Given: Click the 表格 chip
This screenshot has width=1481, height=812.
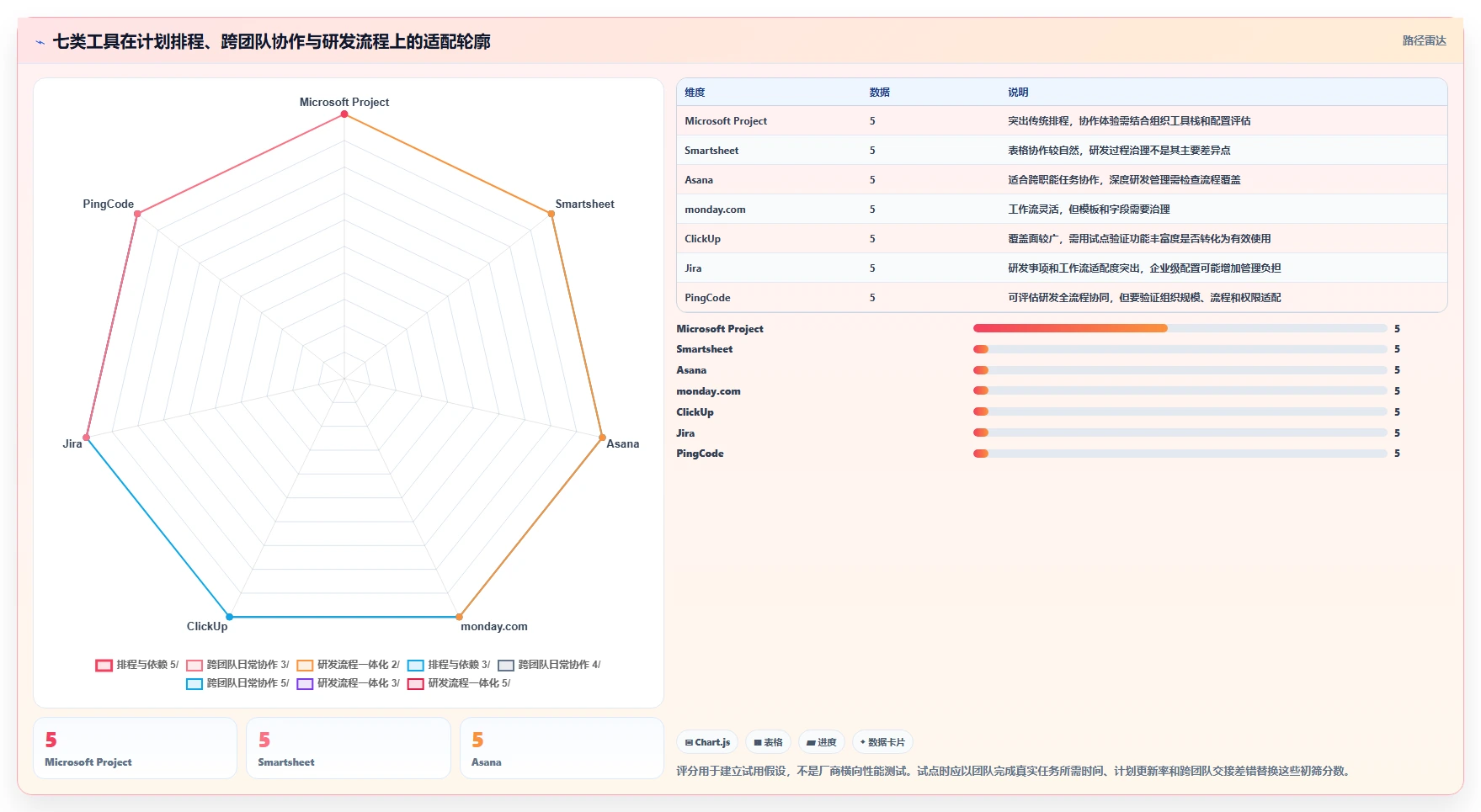Looking at the screenshot, I should (768, 742).
